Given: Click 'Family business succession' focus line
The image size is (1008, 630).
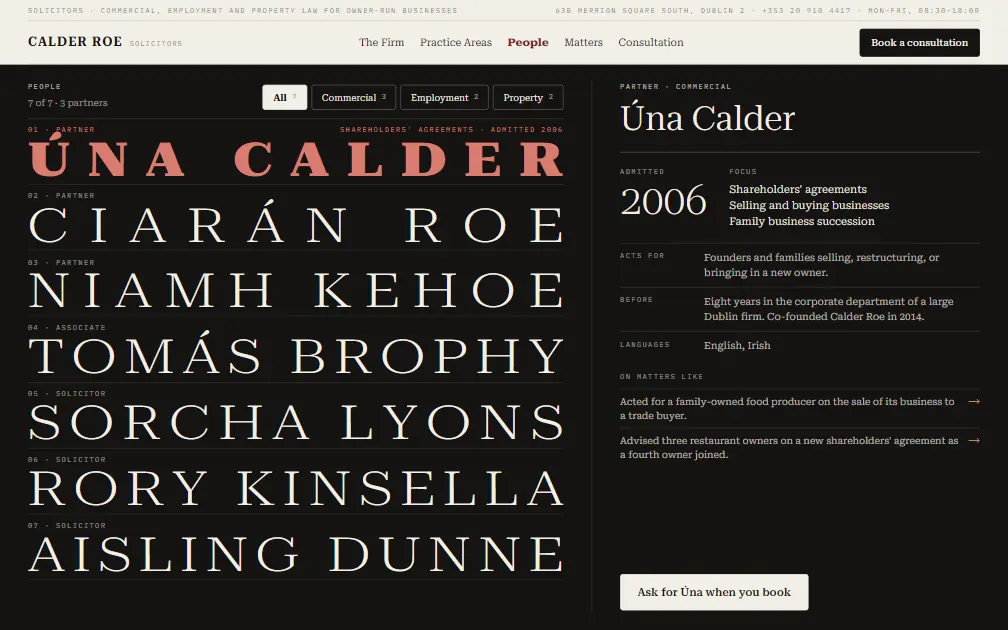Looking at the screenshot, I should point(802,221).
